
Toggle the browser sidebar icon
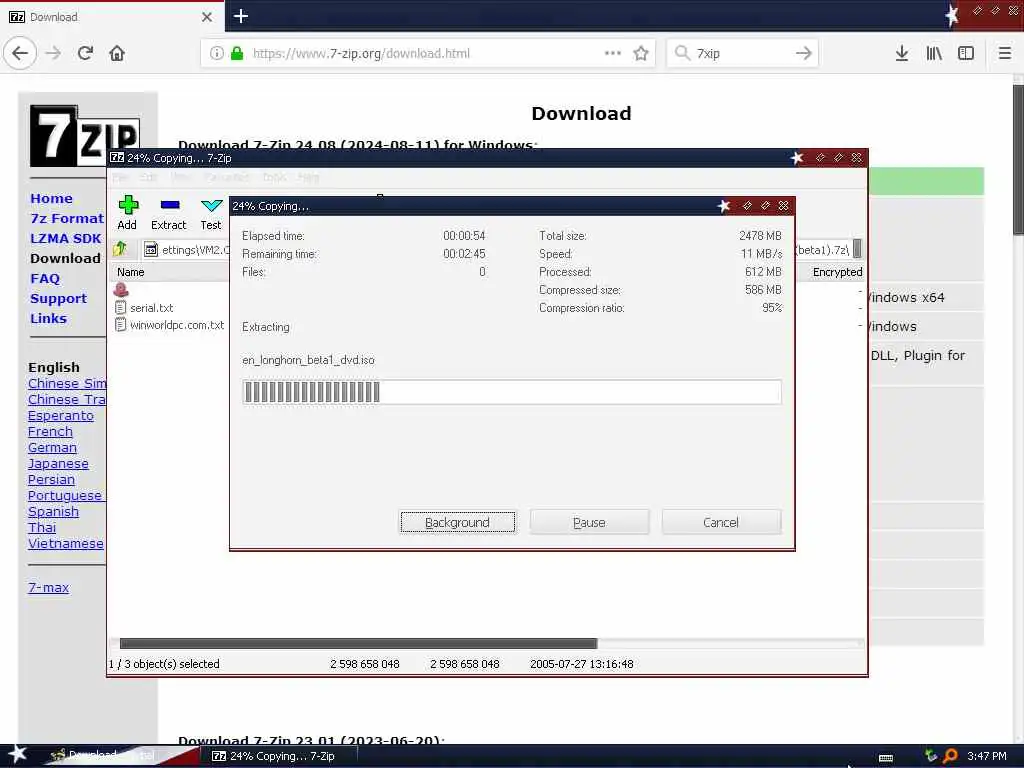pyautogui.click(x=966, y=53)
